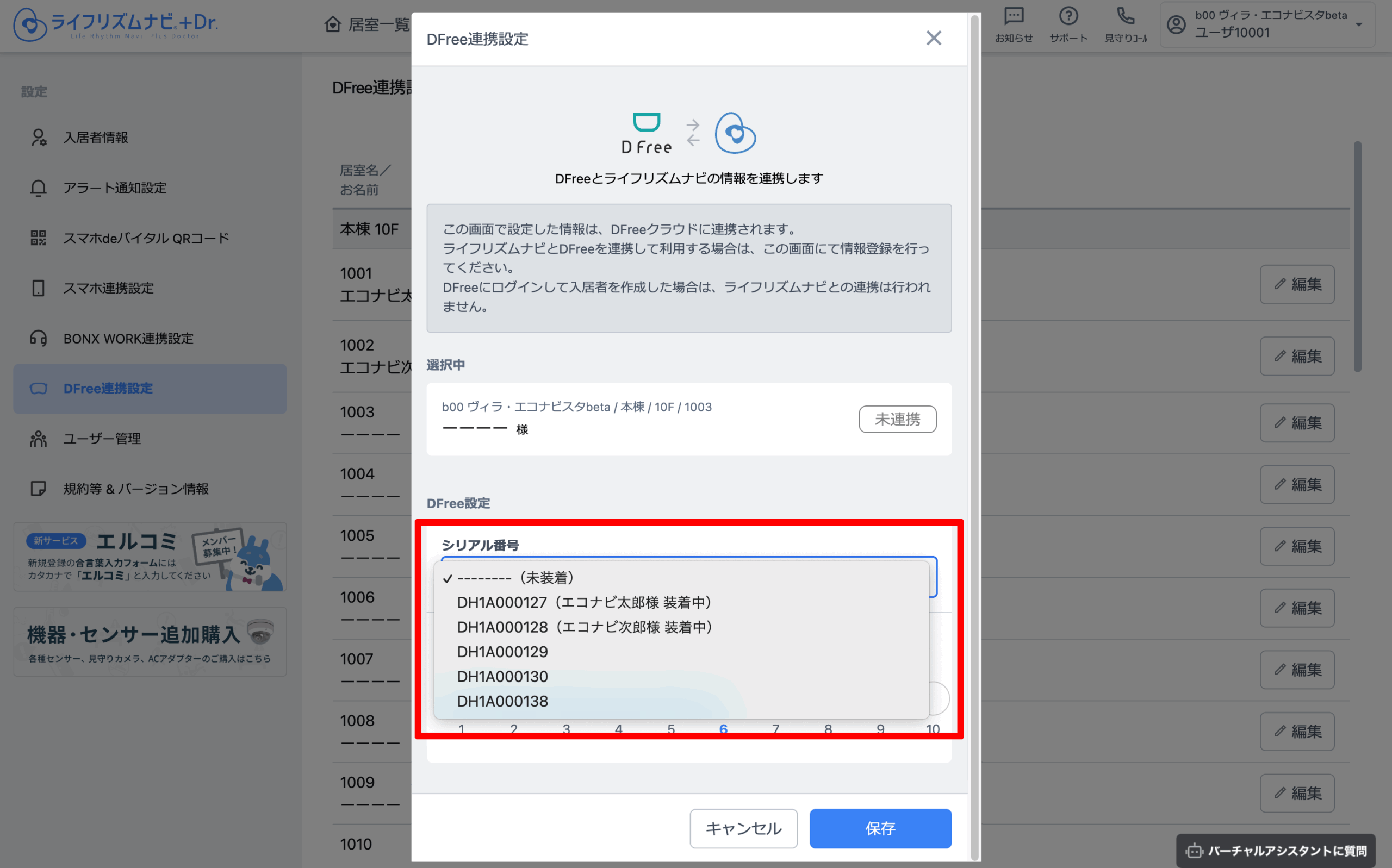Open スマホ連携設定 in the sidebar
Screen dimensions: 1392x868
(x=150, y=288)
